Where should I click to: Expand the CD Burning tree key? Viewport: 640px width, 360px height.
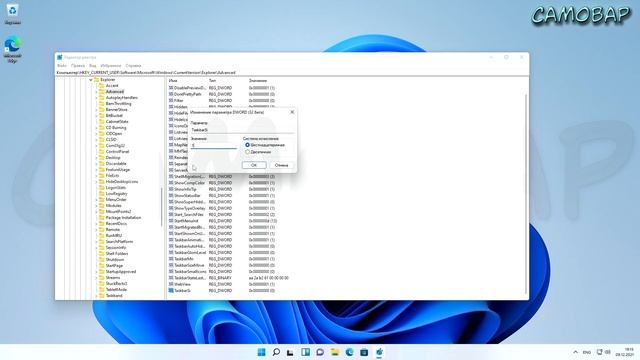(x=96, y=127)
